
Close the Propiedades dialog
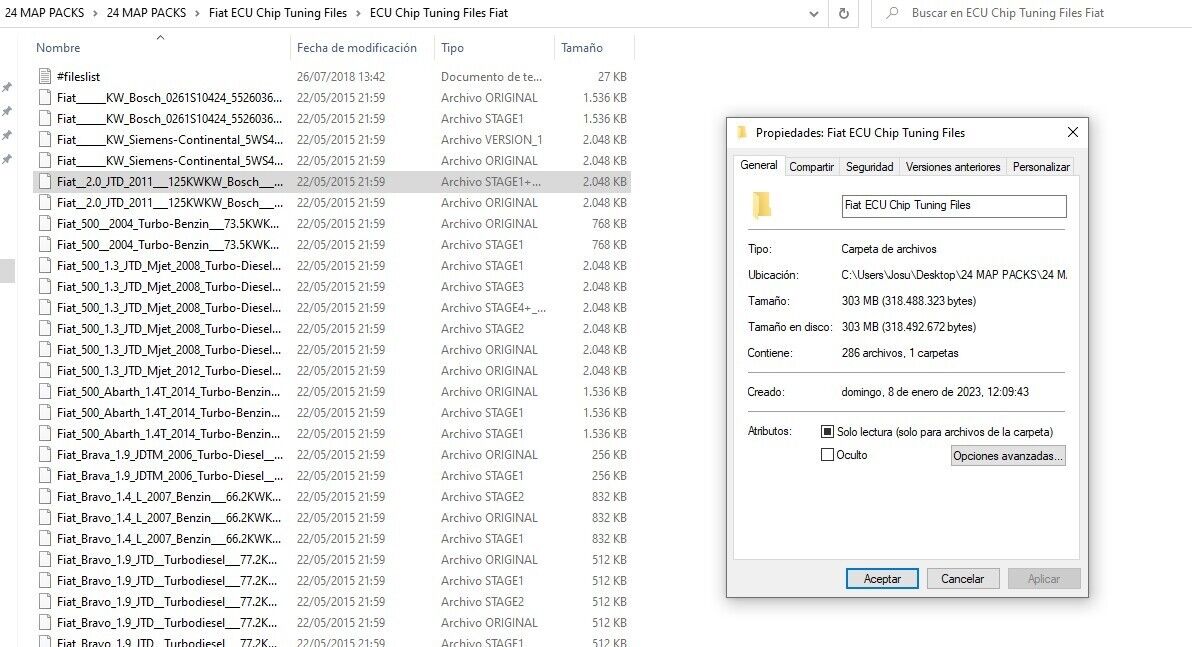pyautogui.click(x=1073, y=132)
